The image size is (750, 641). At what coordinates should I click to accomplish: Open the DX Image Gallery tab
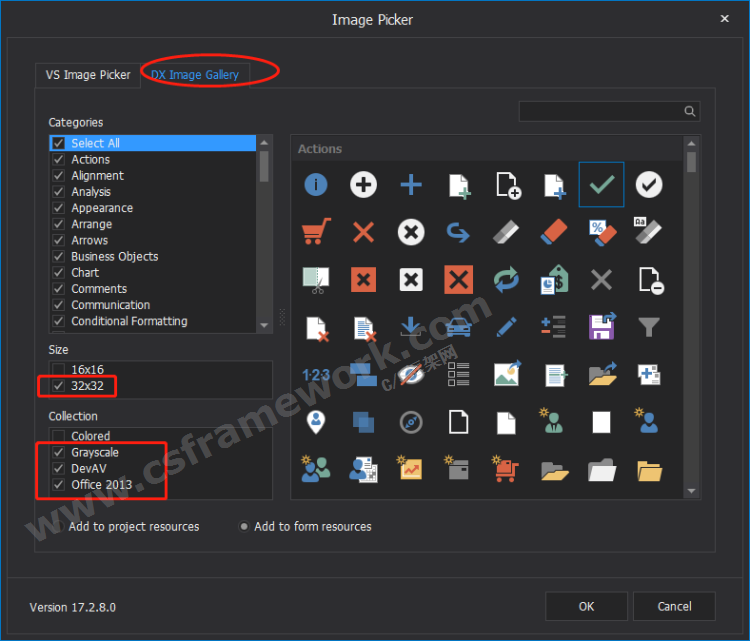pos(195,75)
